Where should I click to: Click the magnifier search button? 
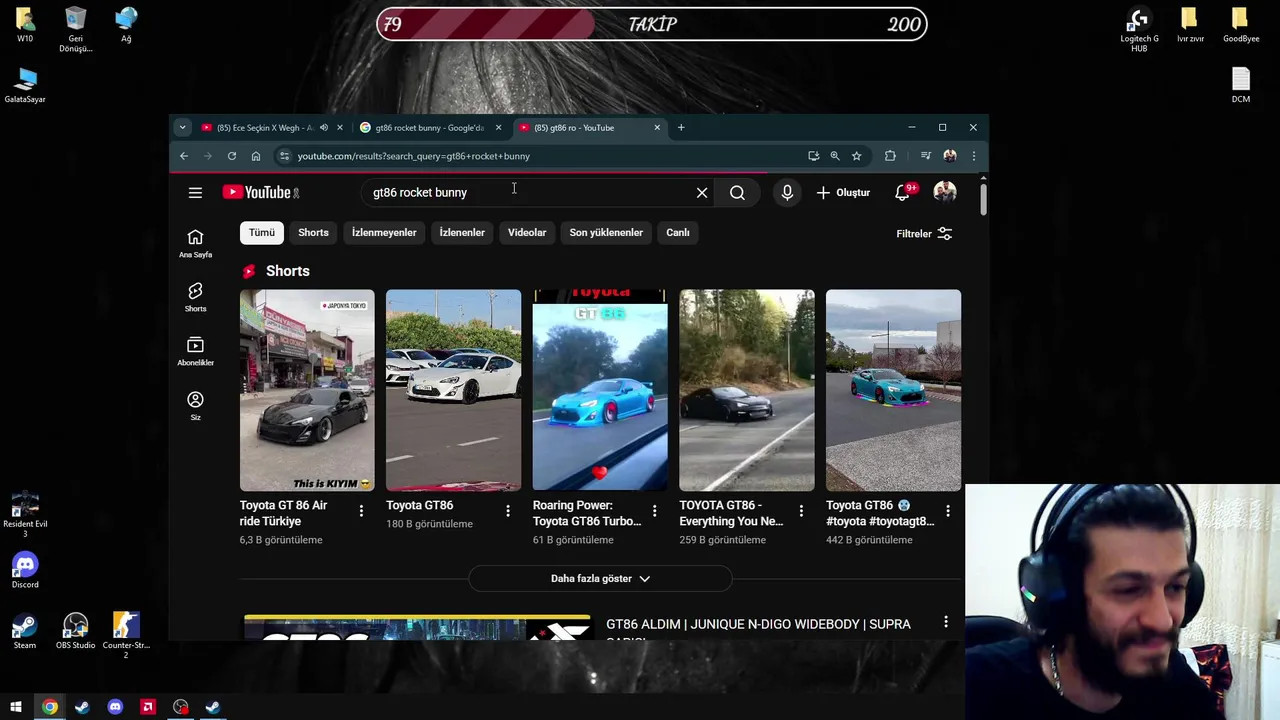(737, 192)
